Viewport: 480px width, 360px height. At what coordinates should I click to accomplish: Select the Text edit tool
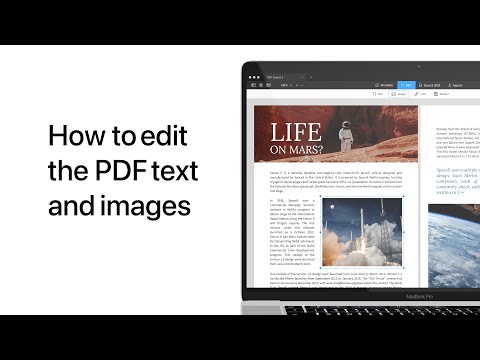tap(378, 94)
